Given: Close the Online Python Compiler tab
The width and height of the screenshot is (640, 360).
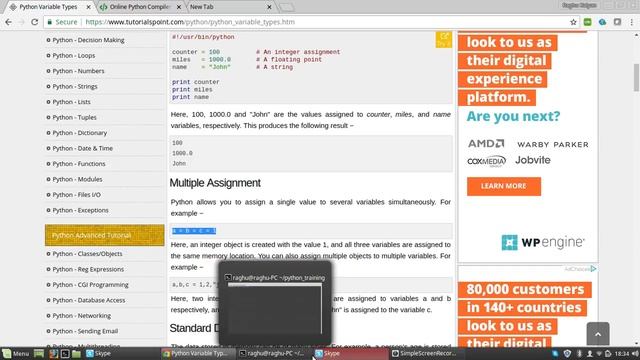Looking at the screenshot, I should pos(179,7).
